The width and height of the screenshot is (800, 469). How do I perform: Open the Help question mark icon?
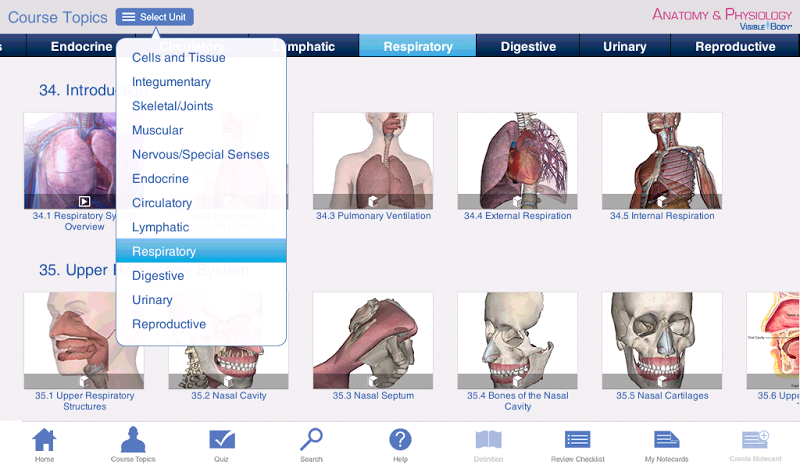click(400, 442)
